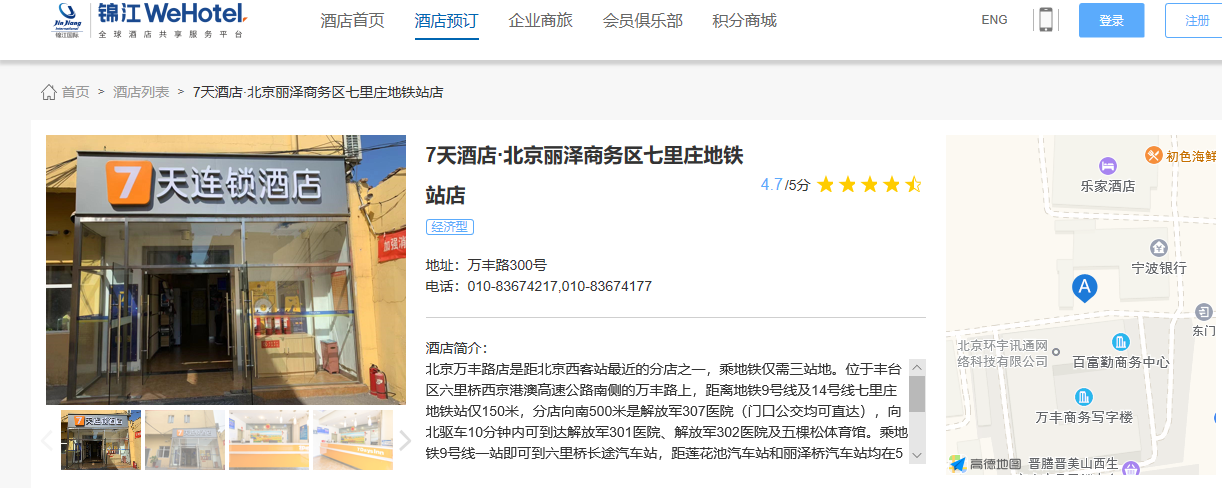1222x488 pixels.
Task: Select the fourth lobby thumbnail
Action: point(353,440)
